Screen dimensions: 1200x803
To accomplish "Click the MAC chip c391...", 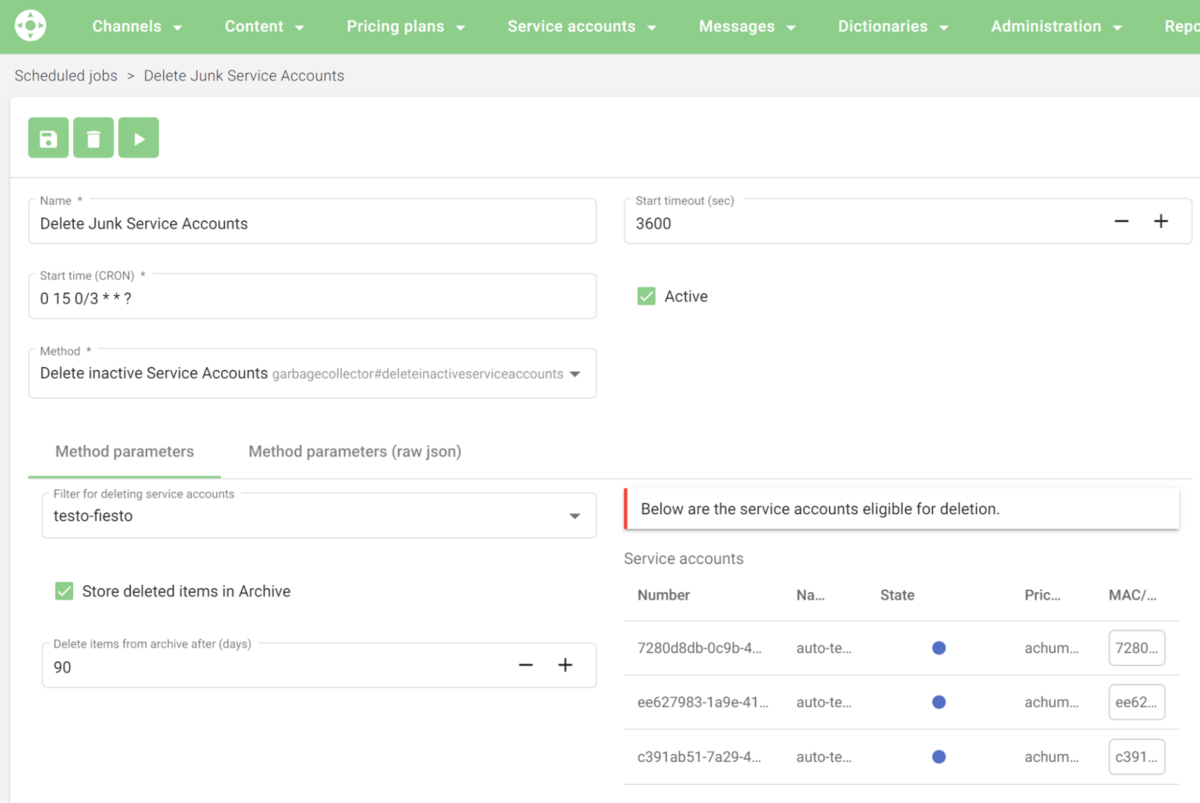I will coord(1137,757).
